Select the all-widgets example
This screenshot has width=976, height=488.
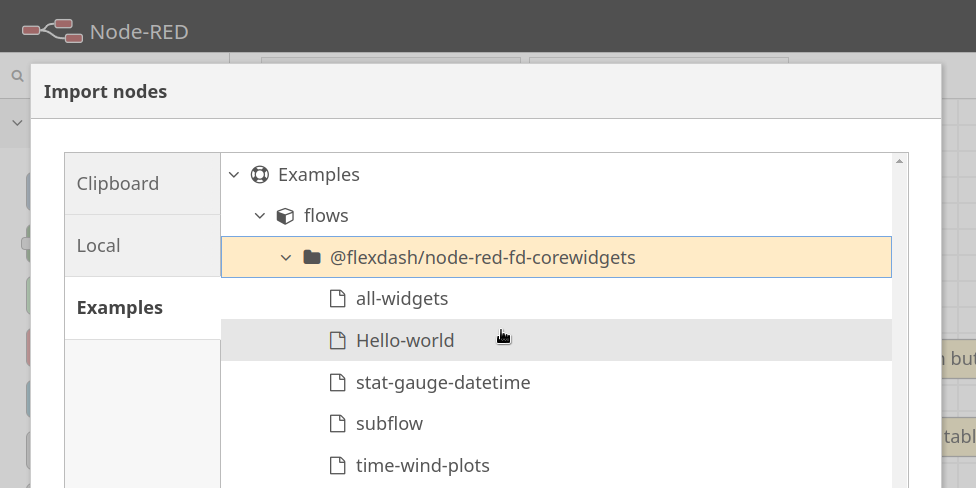(556, 299)
